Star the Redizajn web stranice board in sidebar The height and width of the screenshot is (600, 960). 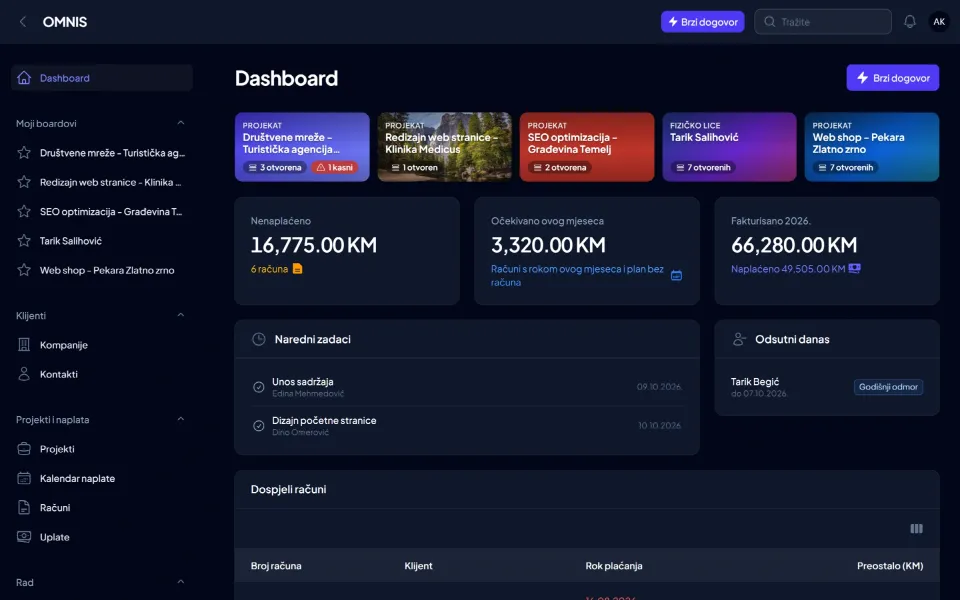(x=24, y=182)
